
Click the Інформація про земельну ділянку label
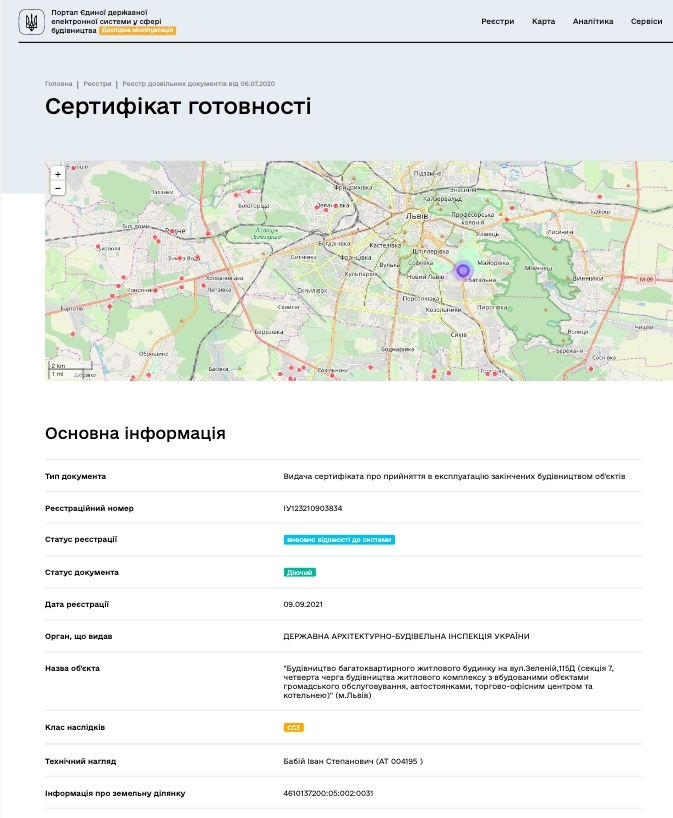(115, 793)
